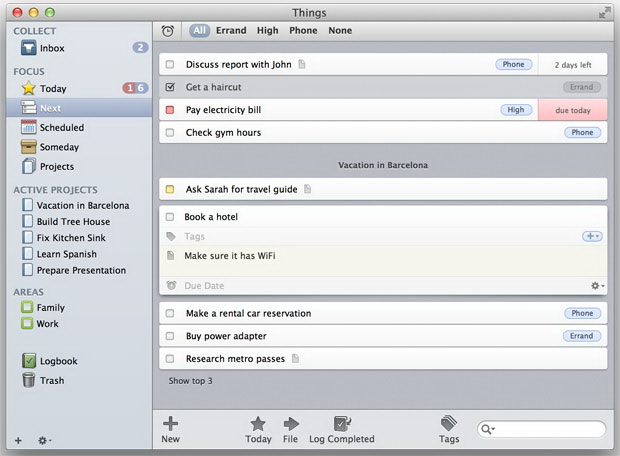Image resolution: width=620 pixels, height=456 pixels.
Task: Uncheck the Get a haircut checkbox
Action: pos(170,87)
